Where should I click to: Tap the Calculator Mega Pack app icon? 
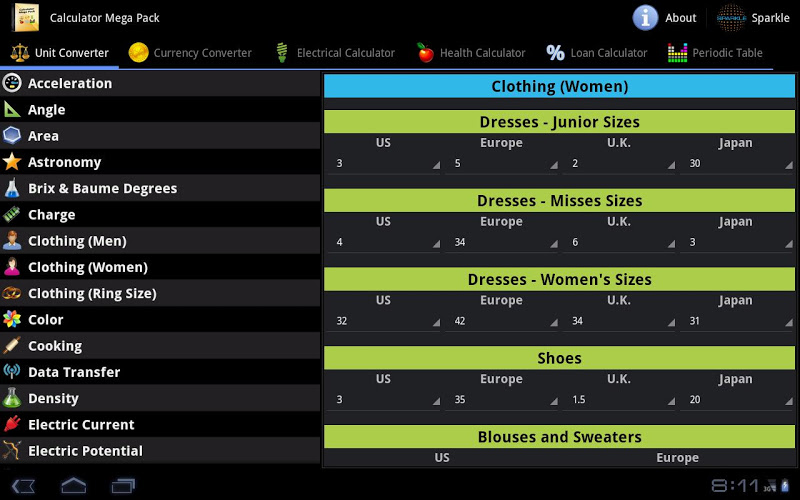[27, 17]
